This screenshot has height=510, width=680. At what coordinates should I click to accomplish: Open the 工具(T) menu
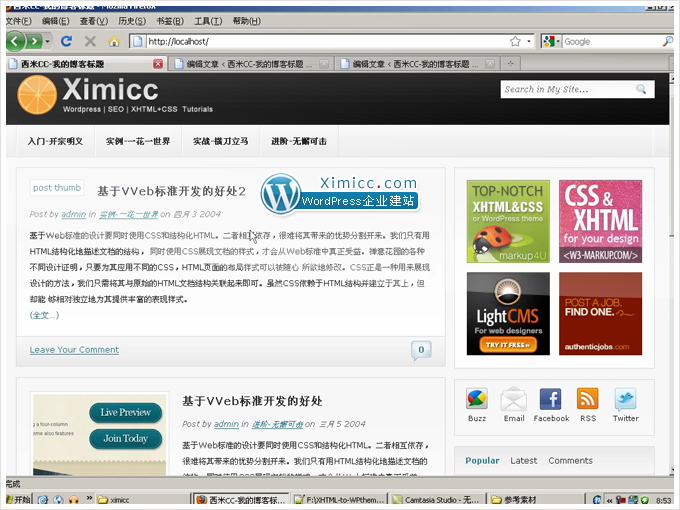208,21
